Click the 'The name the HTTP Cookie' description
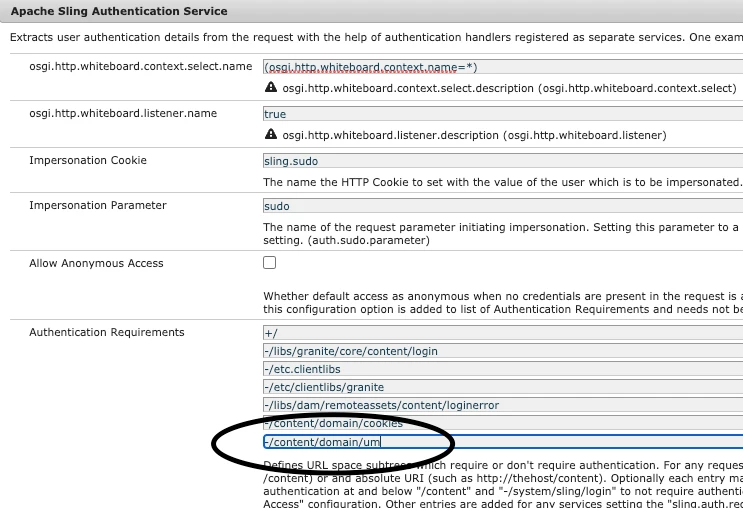This screenshot has height=508, width=743. pyautogui.click(x=503, y=182)
